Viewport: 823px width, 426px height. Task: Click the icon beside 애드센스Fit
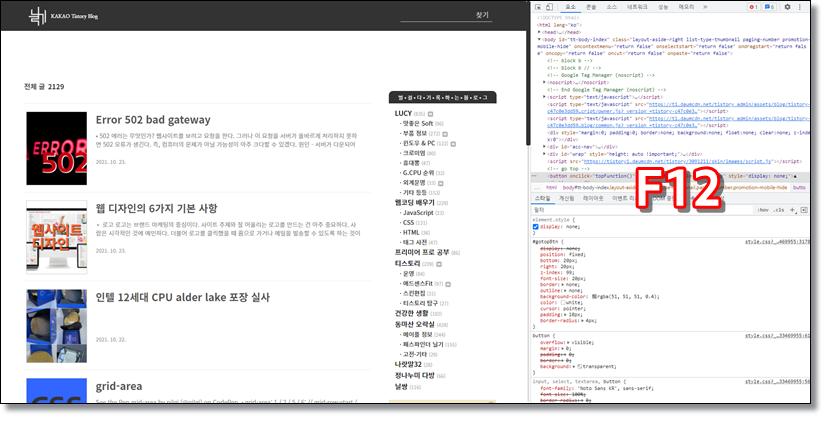click(x=448, y=284)
